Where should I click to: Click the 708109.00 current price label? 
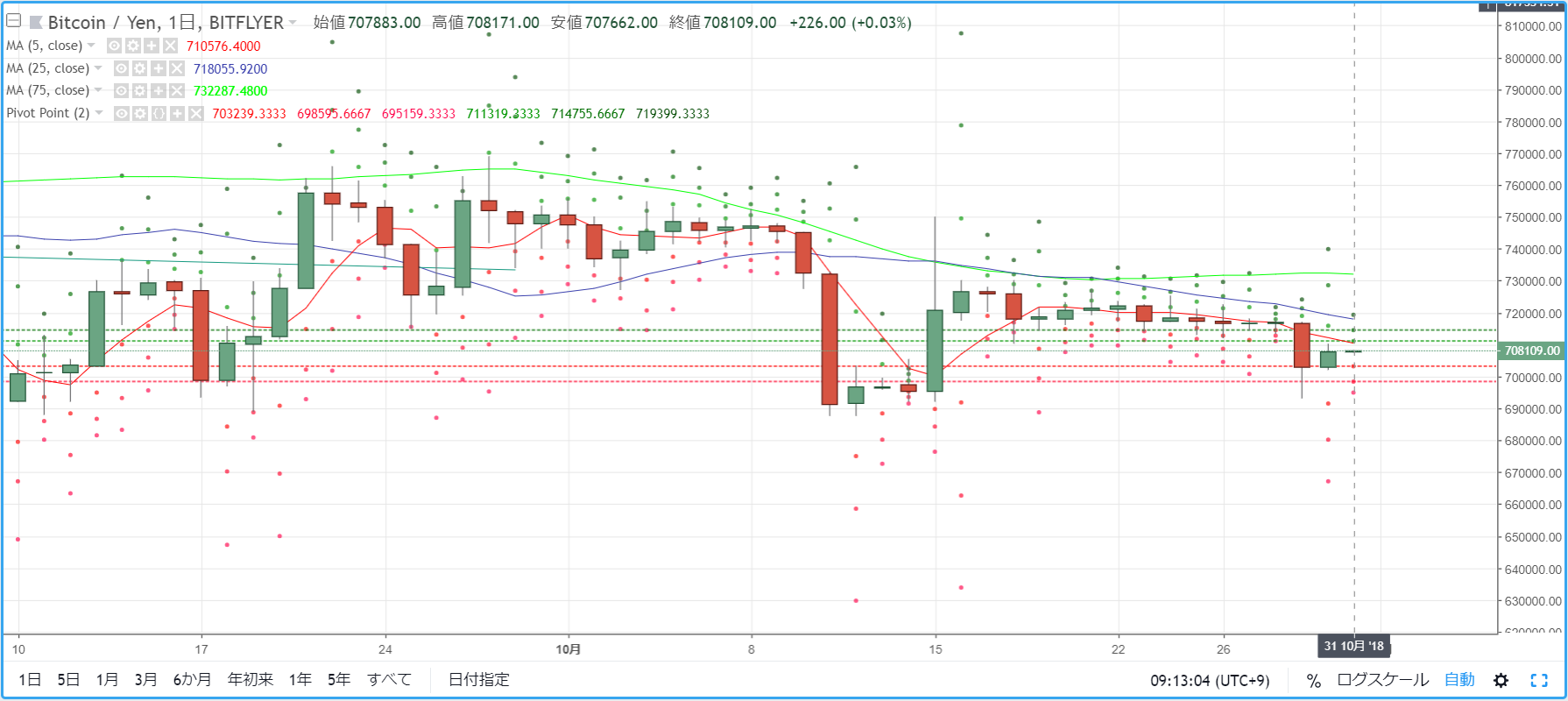click(1532, 350)
